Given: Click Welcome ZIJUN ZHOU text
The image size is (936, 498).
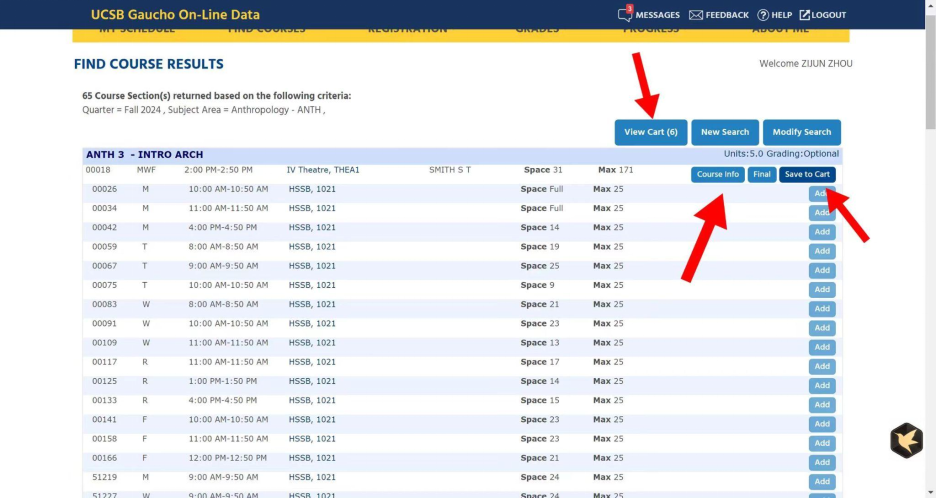Looking at the screenshot, I should 805,64.
